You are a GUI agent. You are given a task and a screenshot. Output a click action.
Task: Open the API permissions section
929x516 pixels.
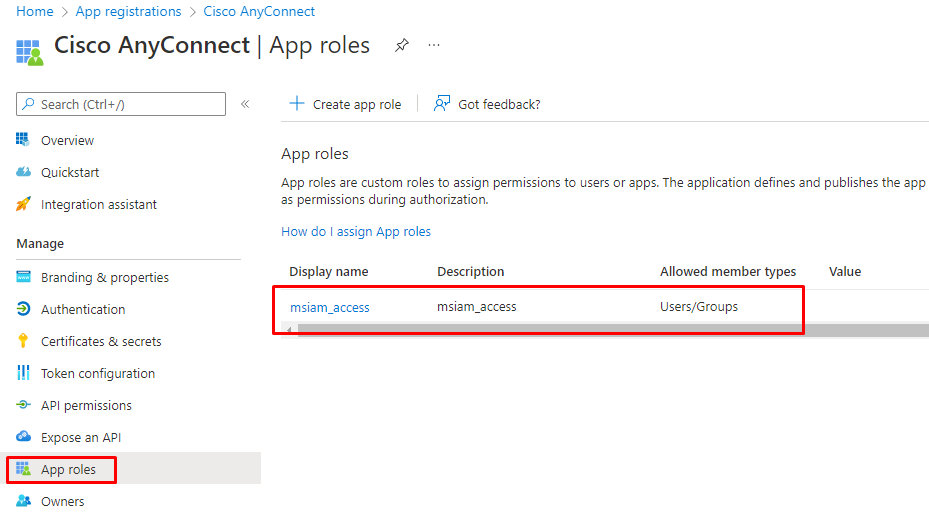click(86, 406)
